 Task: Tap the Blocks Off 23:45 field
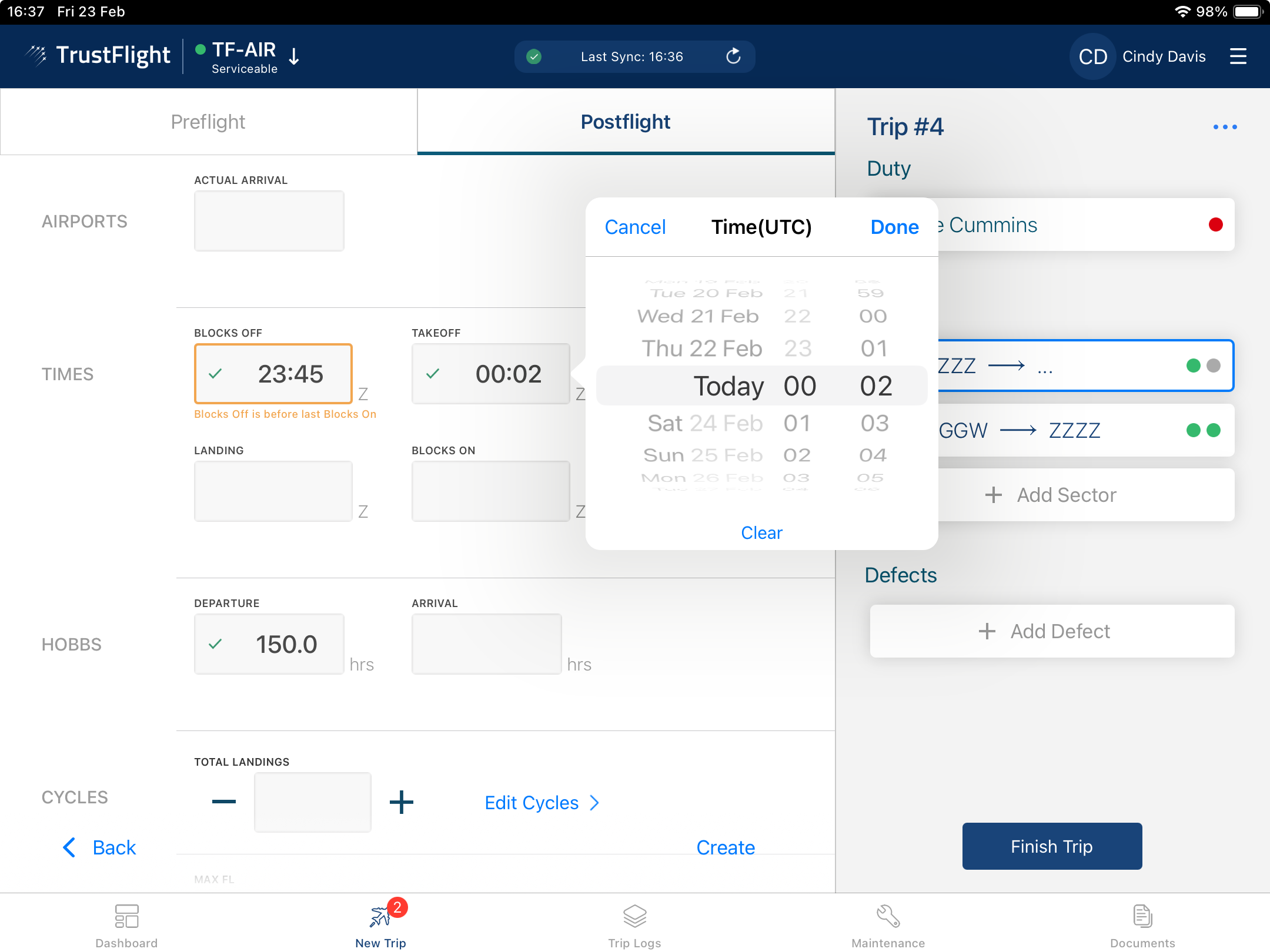pyautogui.click(x=273, y=374)
